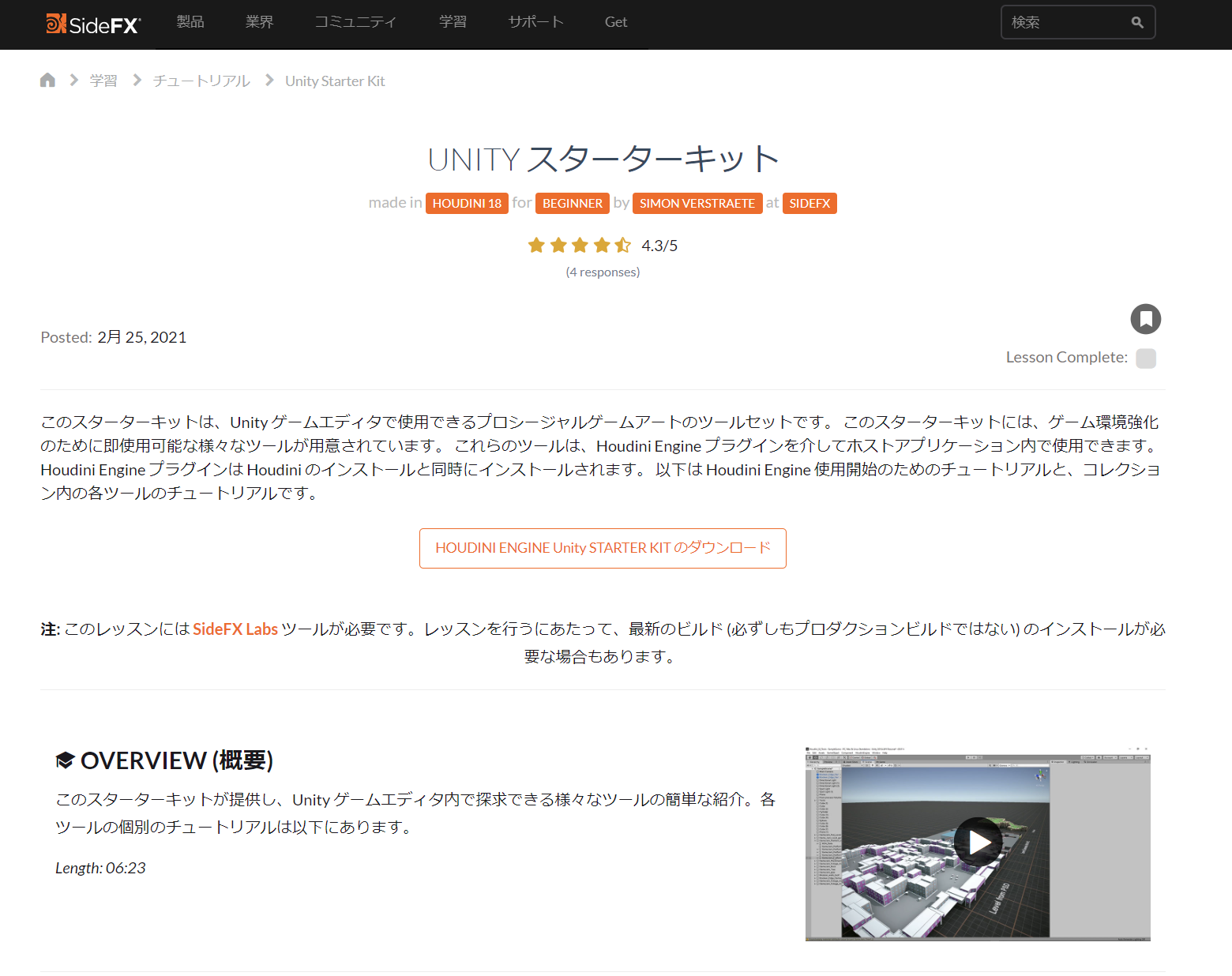
Task: Open 学習 breadcrumb link
Action: [103, 81]
